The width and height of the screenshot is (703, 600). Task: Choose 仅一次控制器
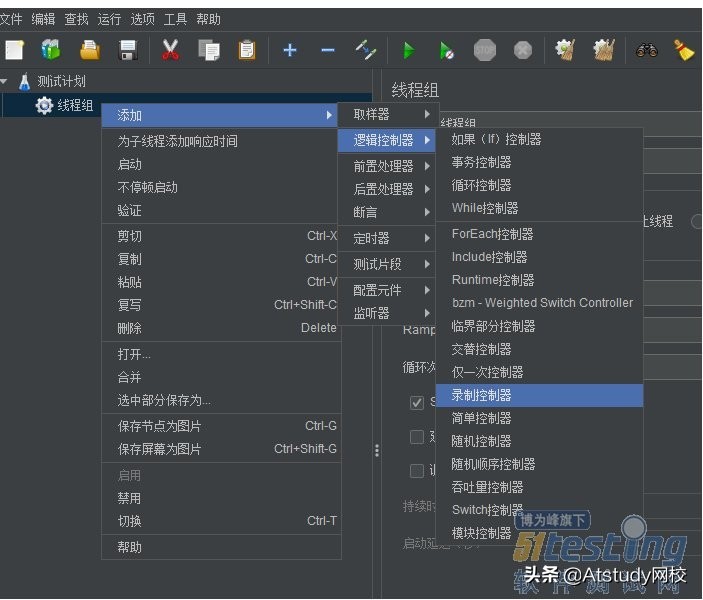point(539,372)
